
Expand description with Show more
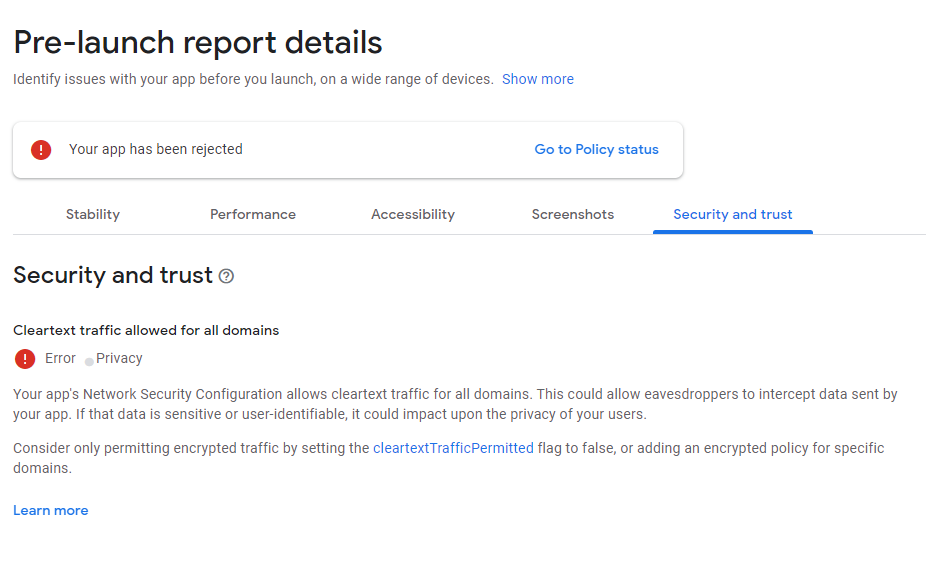click(x=538, y=79)
